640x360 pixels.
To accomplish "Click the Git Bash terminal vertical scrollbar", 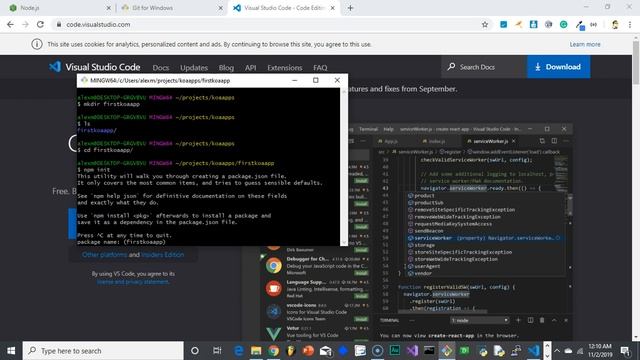I will (x=344, y=167).
